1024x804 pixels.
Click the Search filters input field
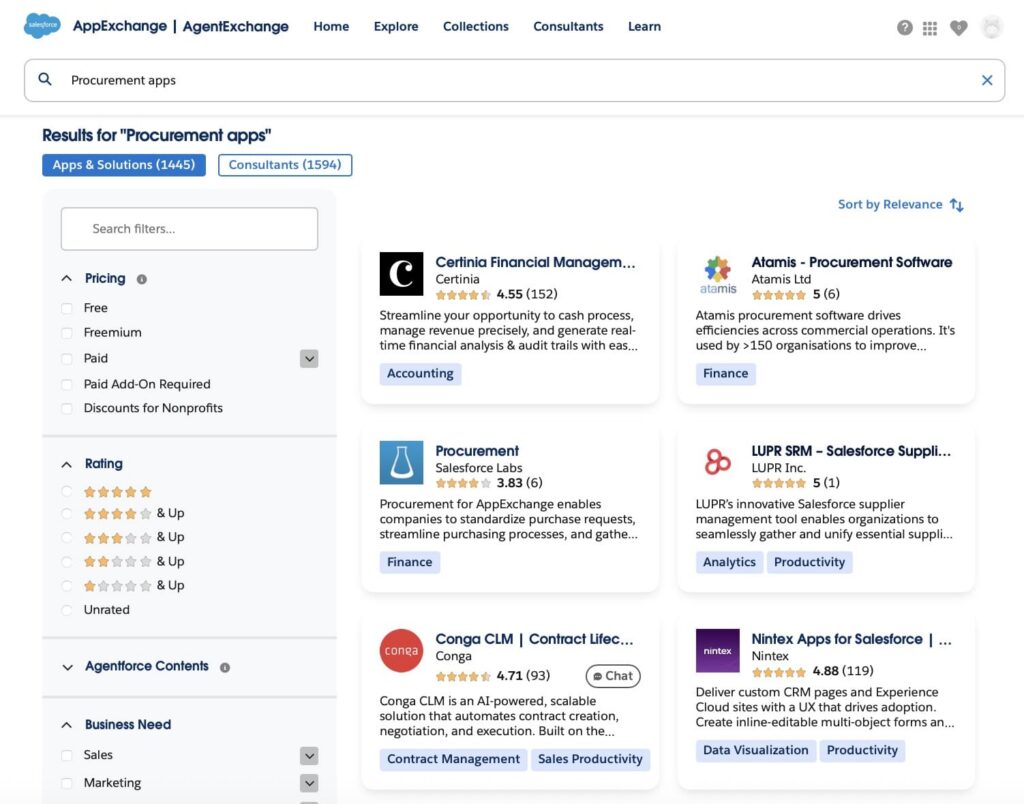click(188, 229)
